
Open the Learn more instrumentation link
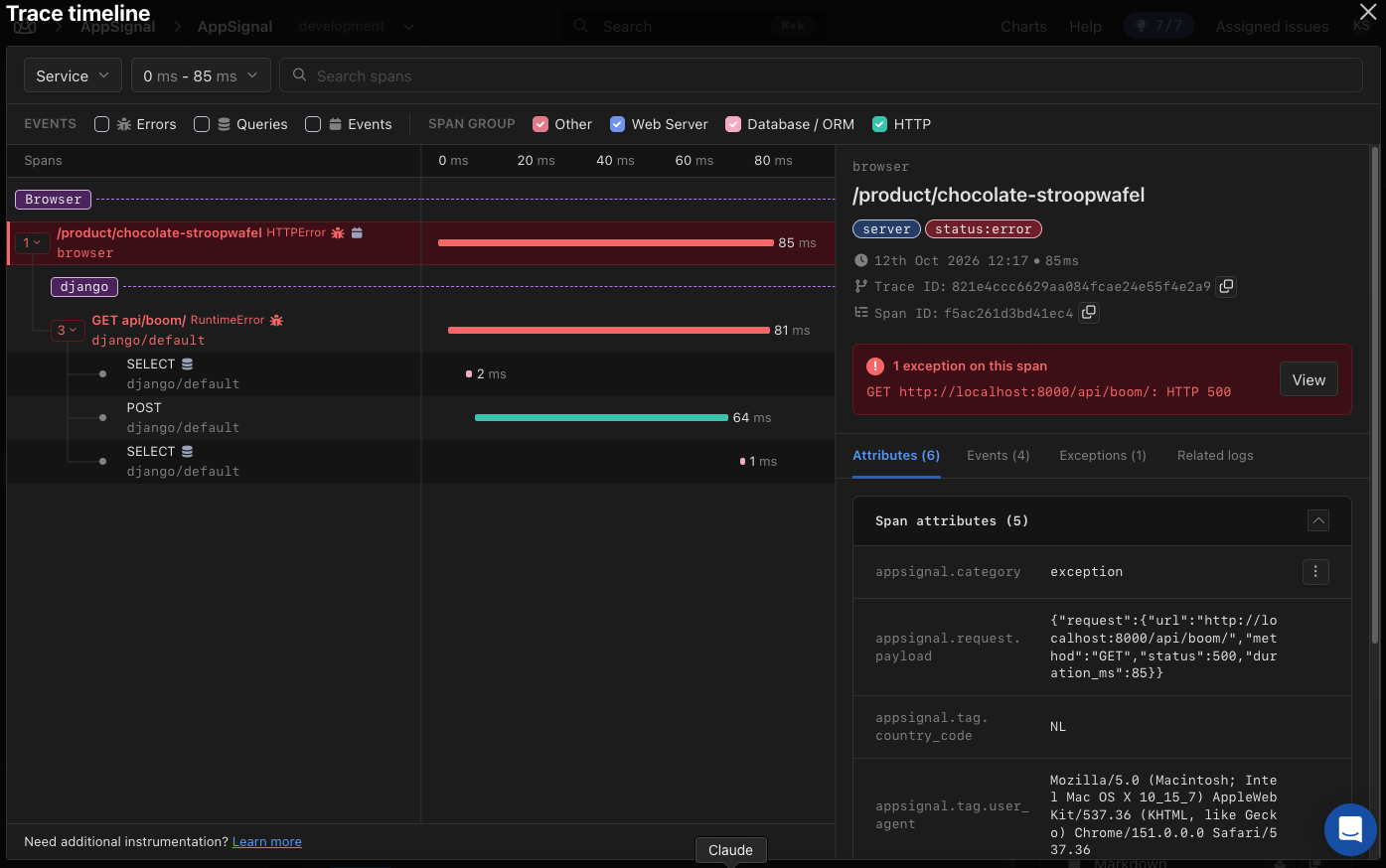(x=267, y=841)
